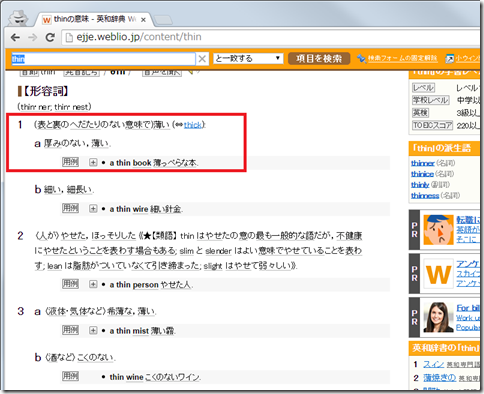Click the orange W logo ad thumbnail

pos(438,274)
